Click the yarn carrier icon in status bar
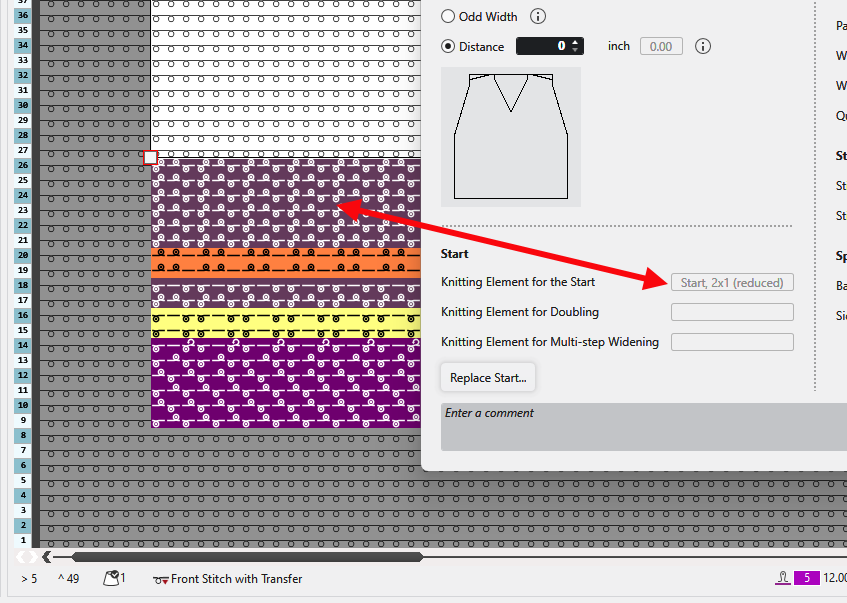The height and width of the screenshot is (603, 847). point(111,578)
